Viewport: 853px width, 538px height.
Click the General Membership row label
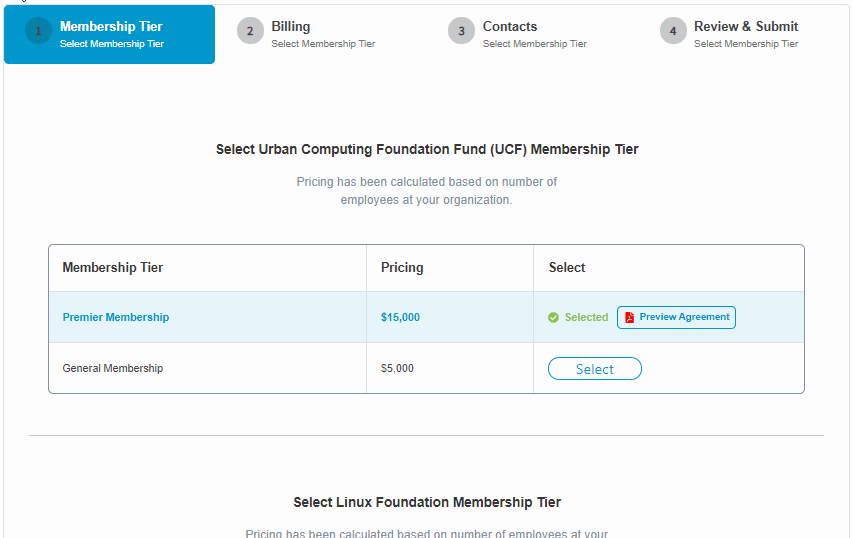pos(113,368)
